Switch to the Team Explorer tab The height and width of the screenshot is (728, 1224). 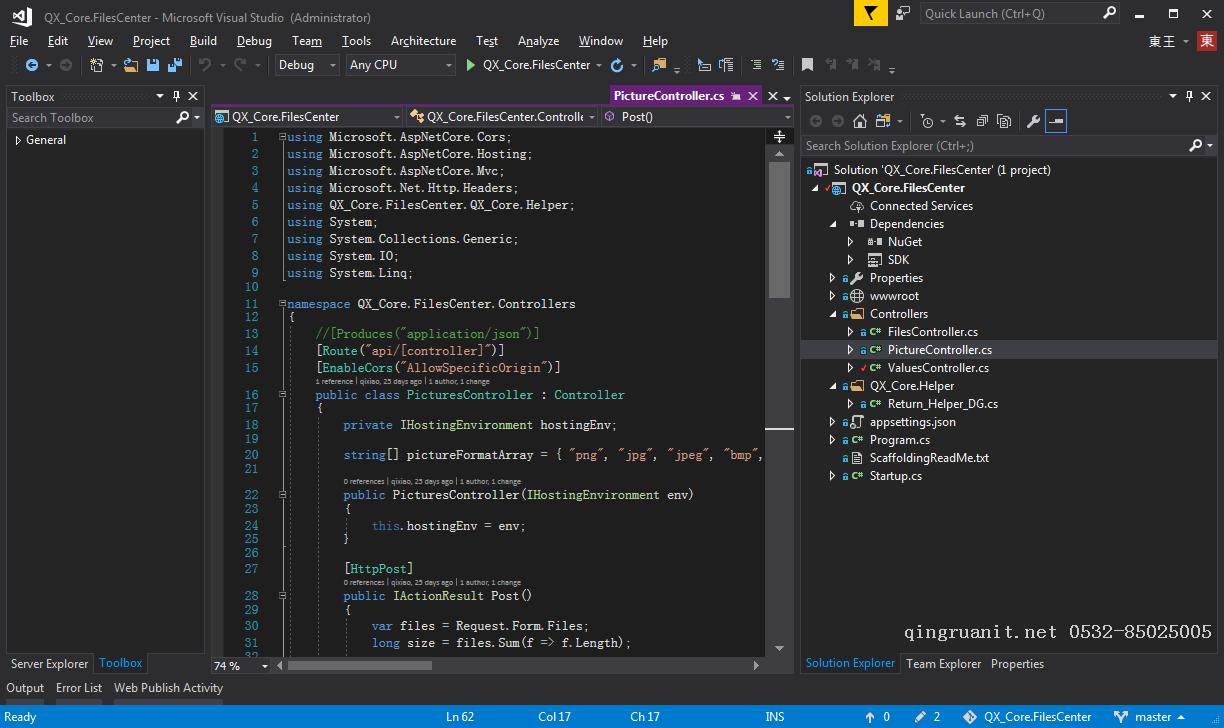point(943,663)
